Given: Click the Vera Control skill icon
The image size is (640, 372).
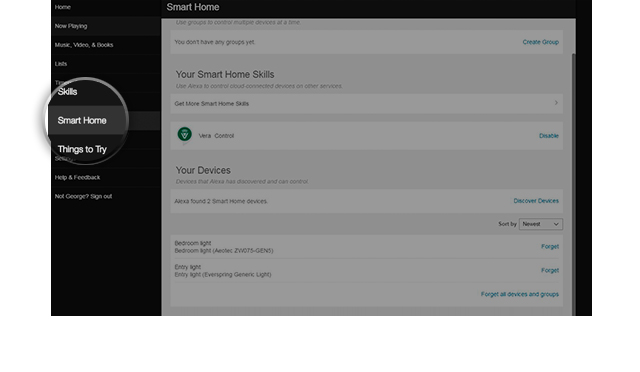Looking at the screenshot, I should click(184, 134).
